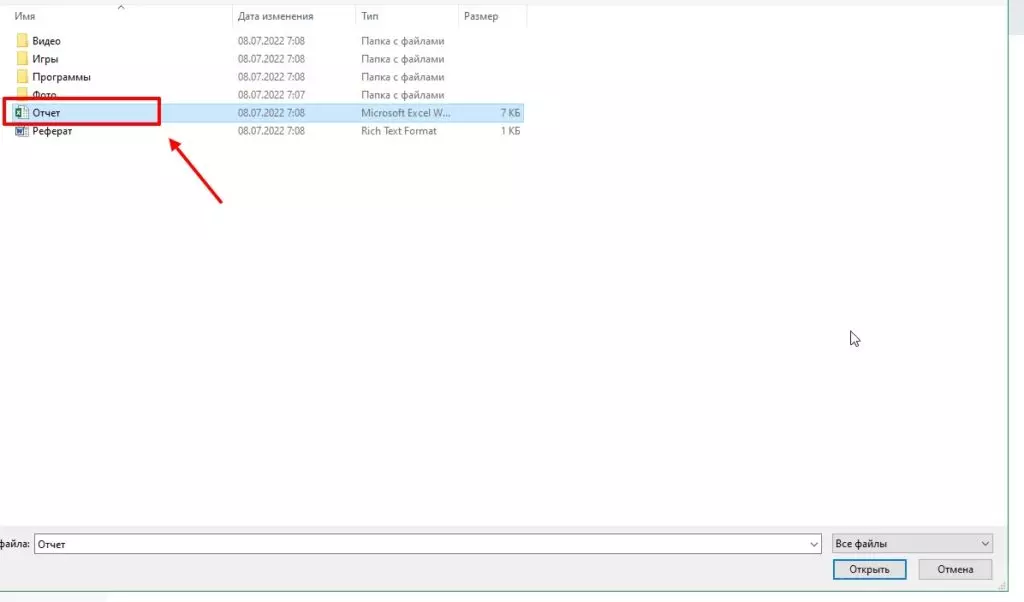The height and width of the screenshot is (602, 1024).
Task: Click the date cell in the Реферат row
Action: (x=271, y=131)
